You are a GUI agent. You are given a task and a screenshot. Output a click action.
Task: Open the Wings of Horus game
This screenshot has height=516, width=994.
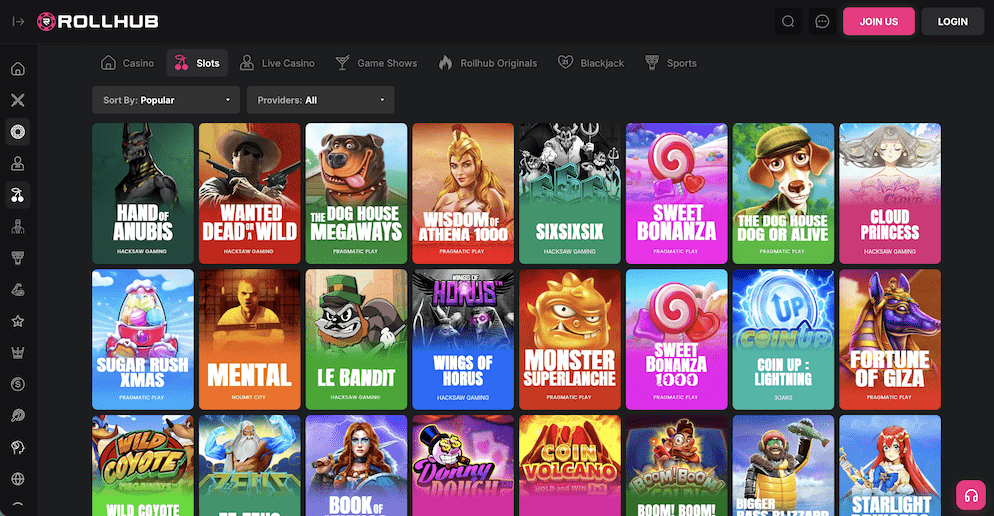pyautogui.click(x=463, y=340)
